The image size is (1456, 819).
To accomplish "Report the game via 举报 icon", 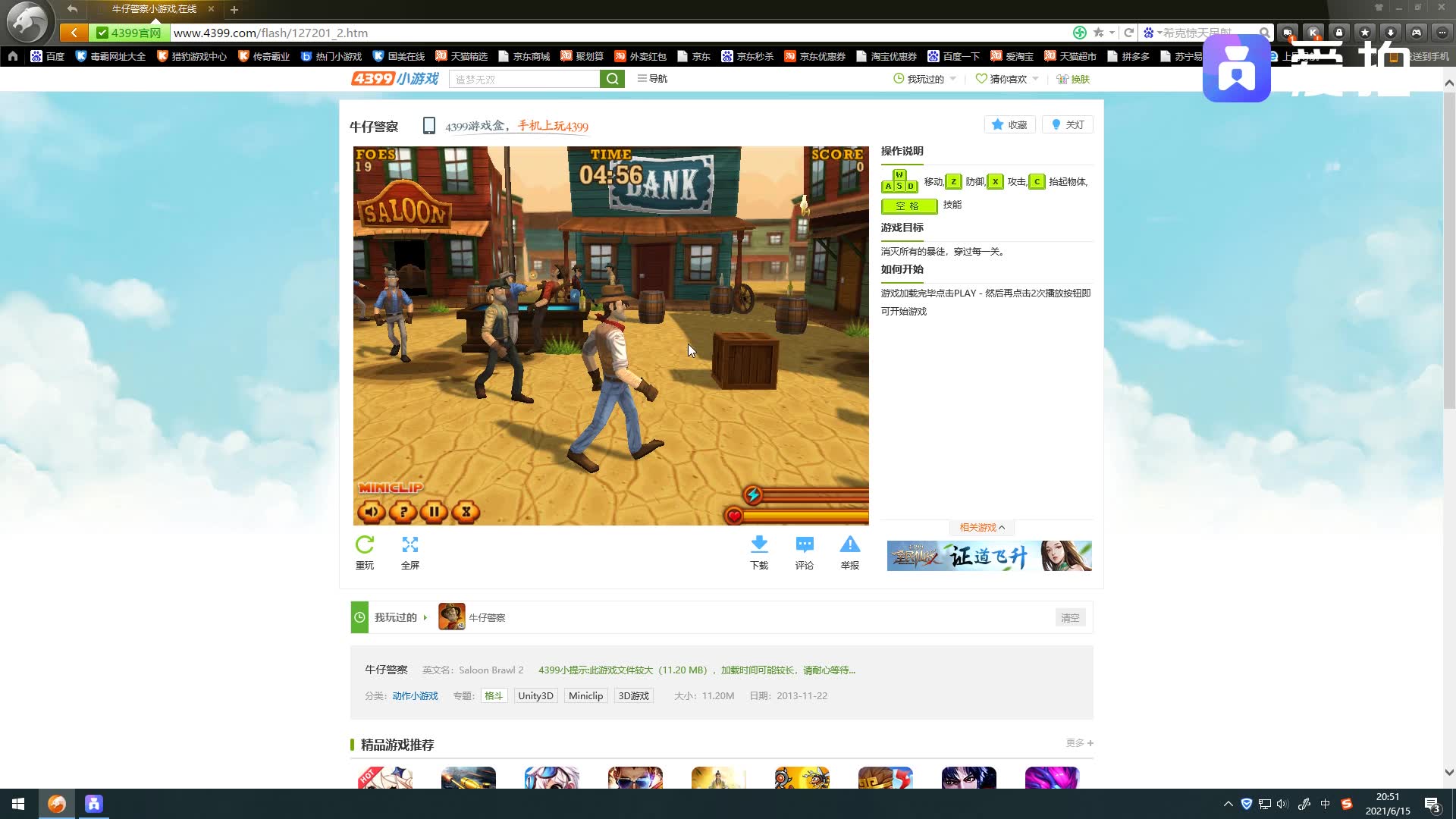I will [x=850, y=544].
